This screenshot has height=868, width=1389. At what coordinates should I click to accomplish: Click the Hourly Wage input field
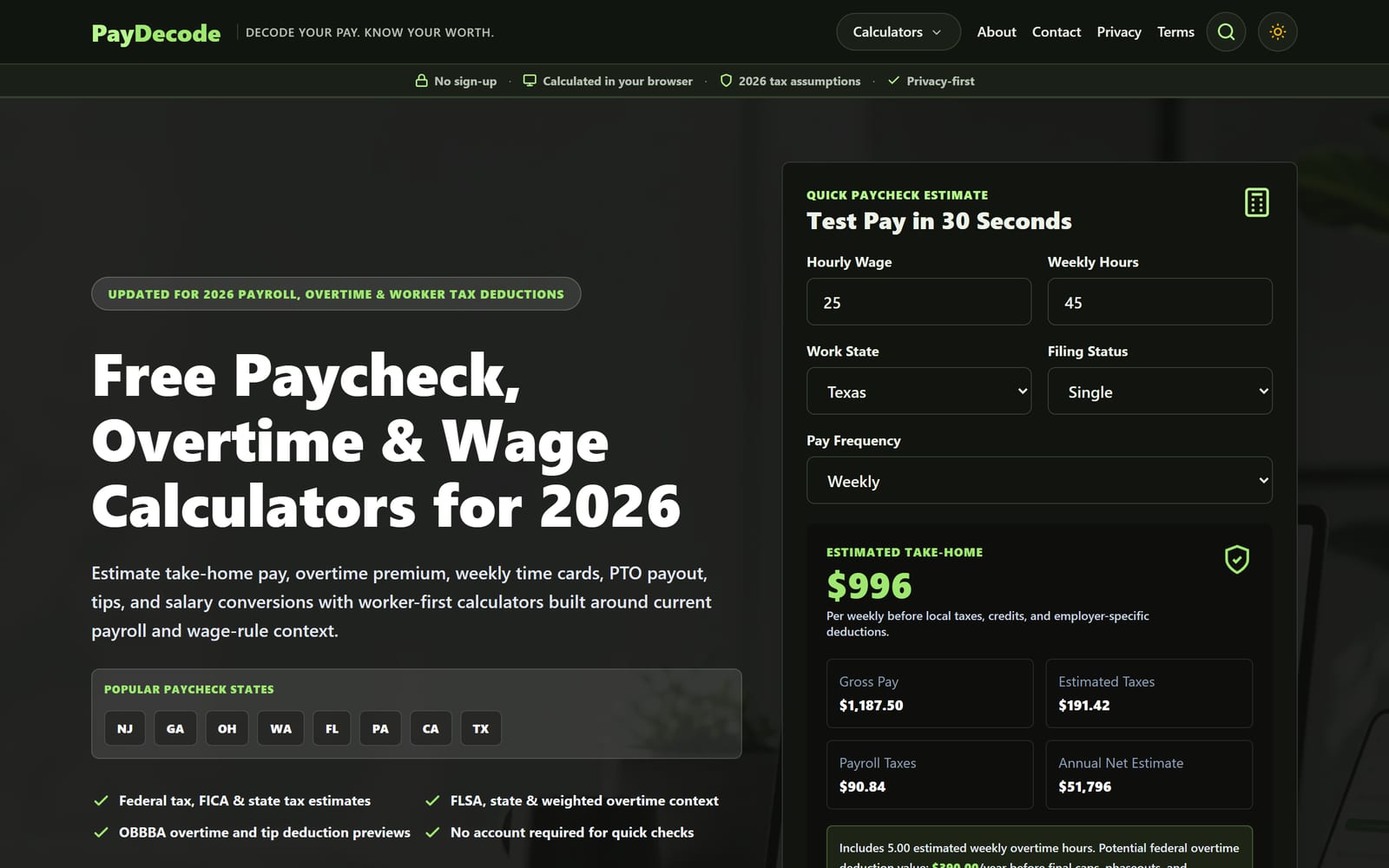click(x=918, y=302)
